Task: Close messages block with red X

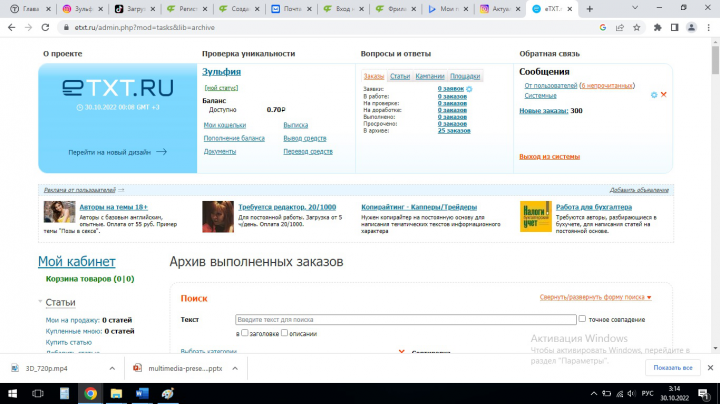Action: click(x=664, y=95)
